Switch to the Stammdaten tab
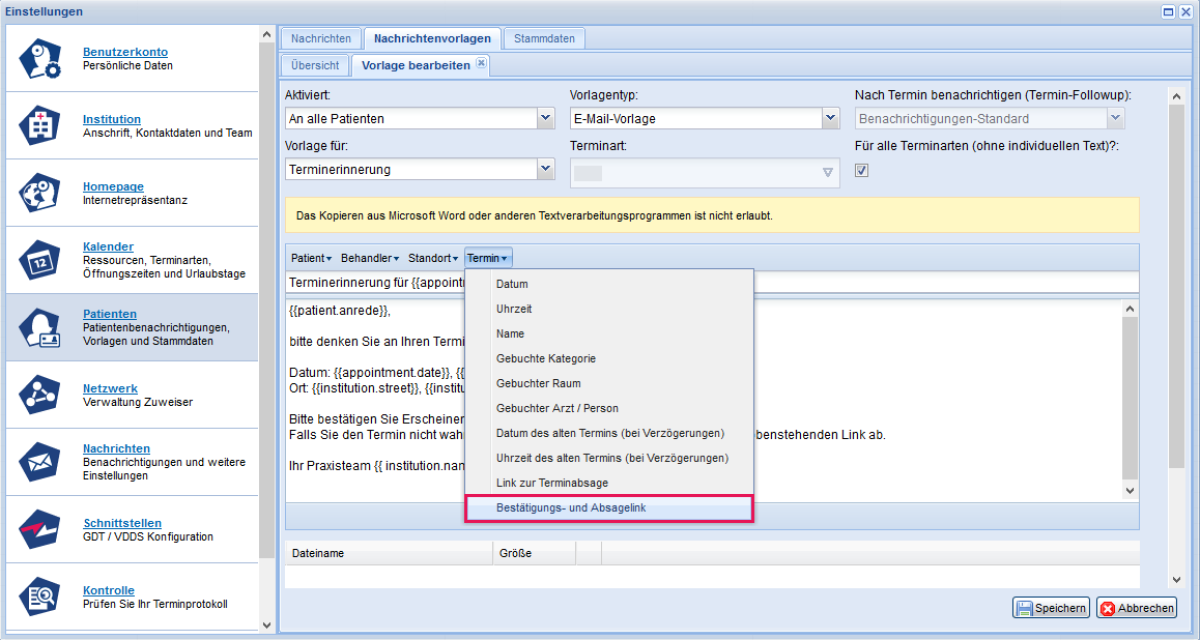 544,38
